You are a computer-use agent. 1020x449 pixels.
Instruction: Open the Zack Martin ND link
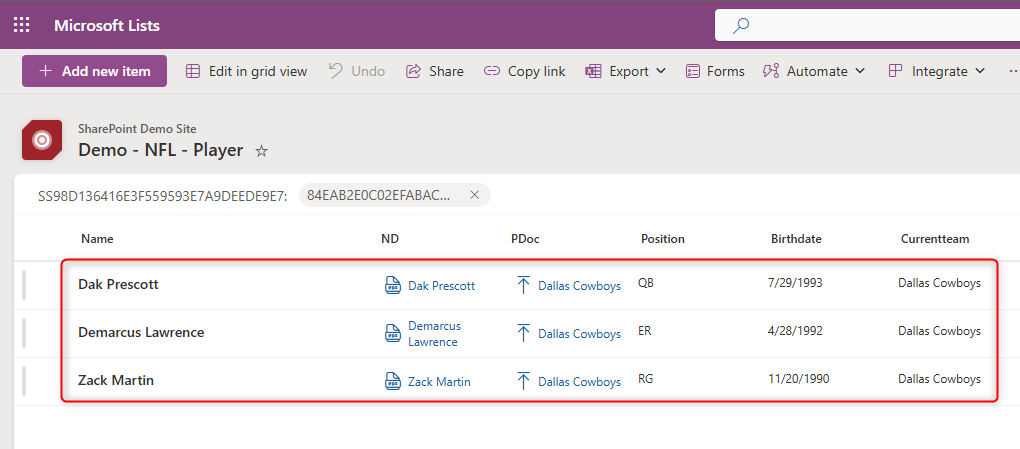439,381
